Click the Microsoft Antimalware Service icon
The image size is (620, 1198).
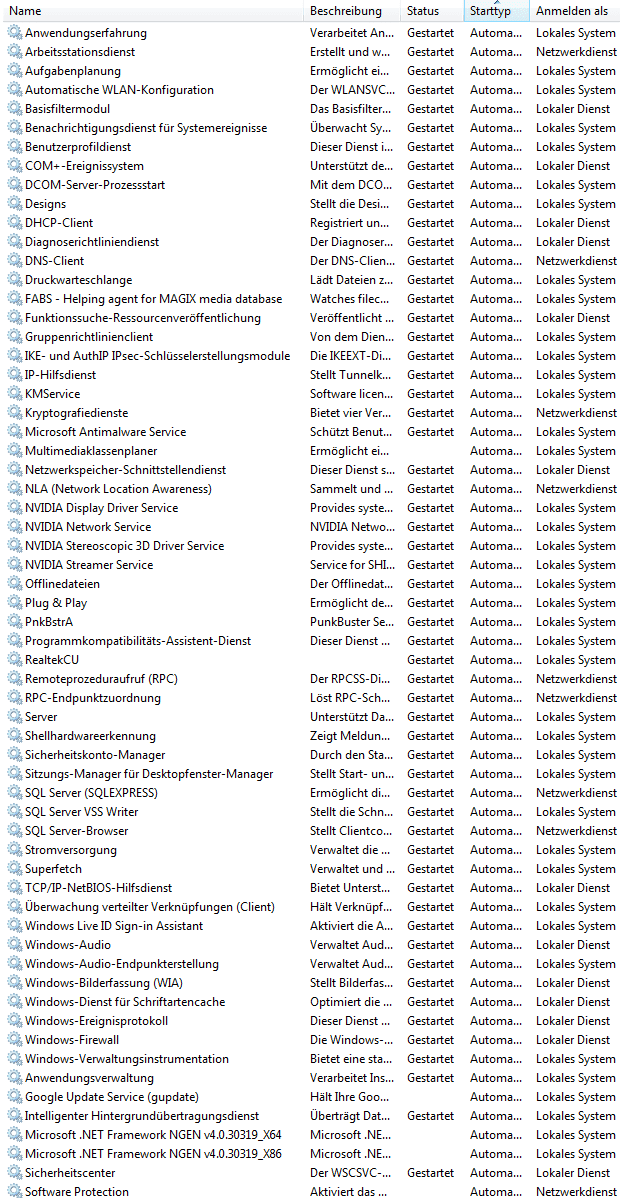pos(15,432)
